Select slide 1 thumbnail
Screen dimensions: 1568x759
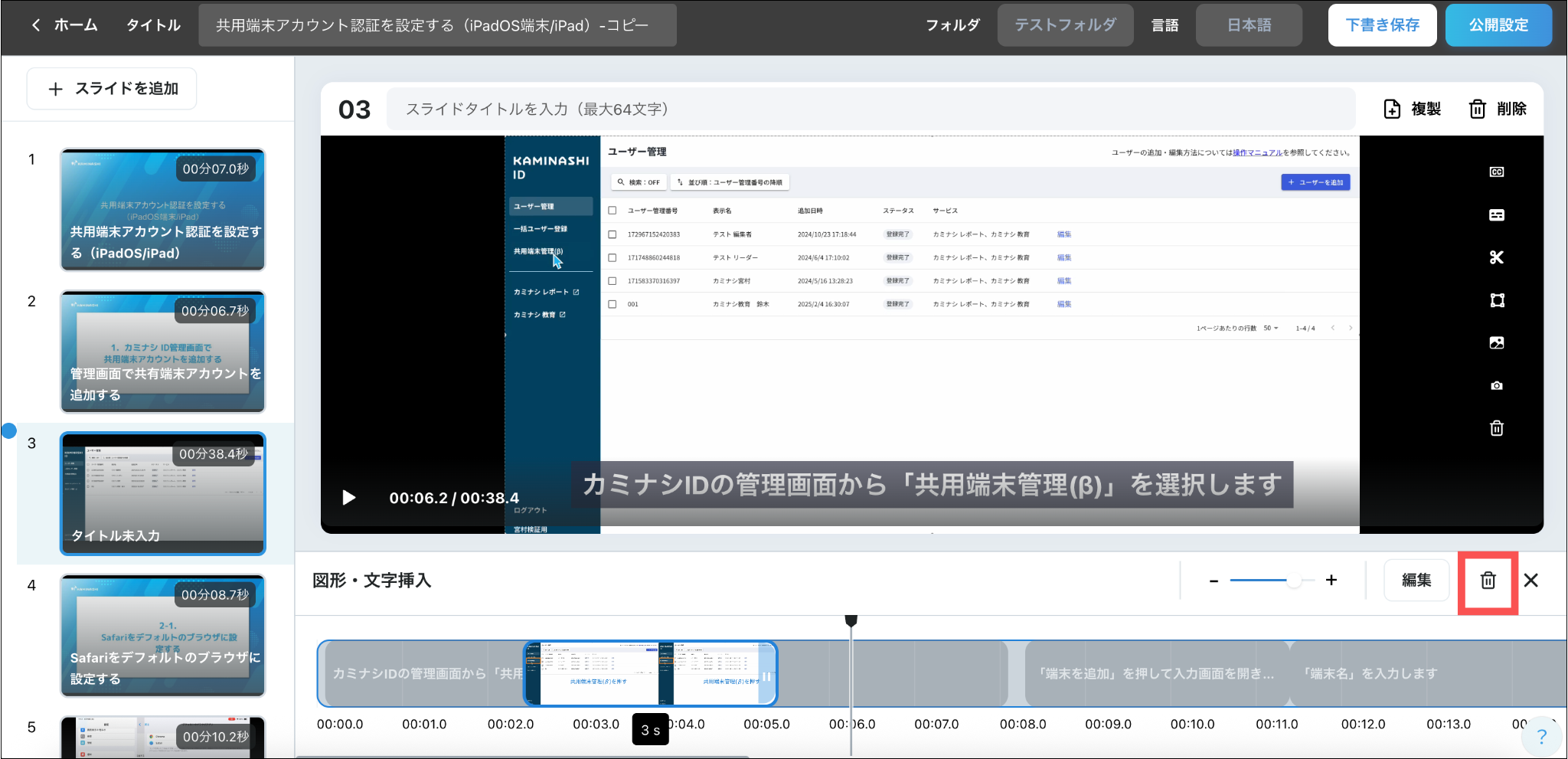(x=163, y=210)
